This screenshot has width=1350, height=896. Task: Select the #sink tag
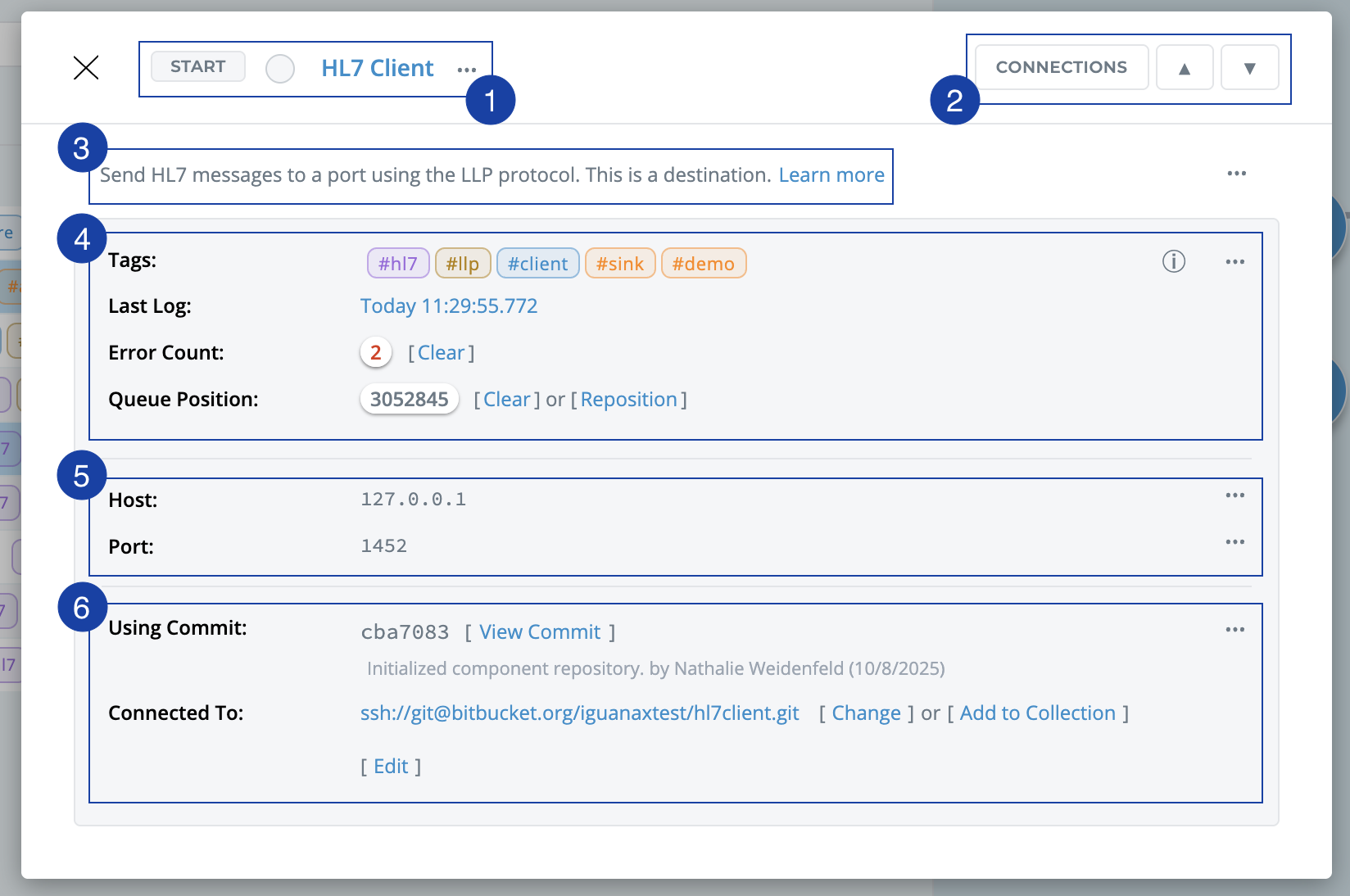(619, 264)
